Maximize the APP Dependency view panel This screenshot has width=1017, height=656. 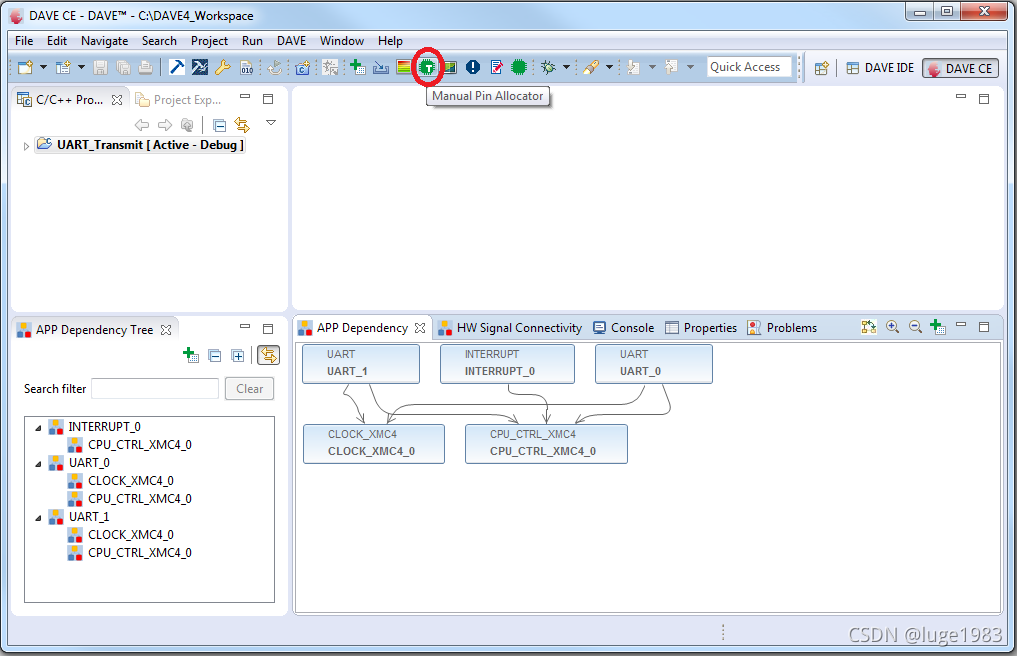pyautogui.click(x=984, y=327)
